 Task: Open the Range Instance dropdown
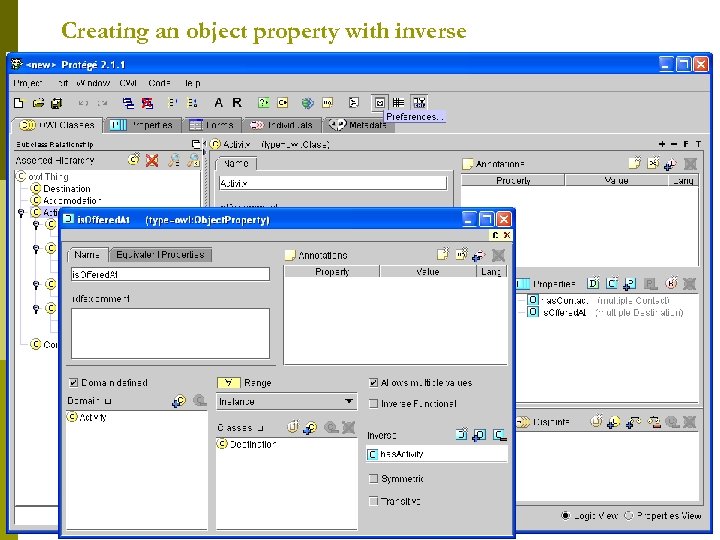[x=287, y=401]
